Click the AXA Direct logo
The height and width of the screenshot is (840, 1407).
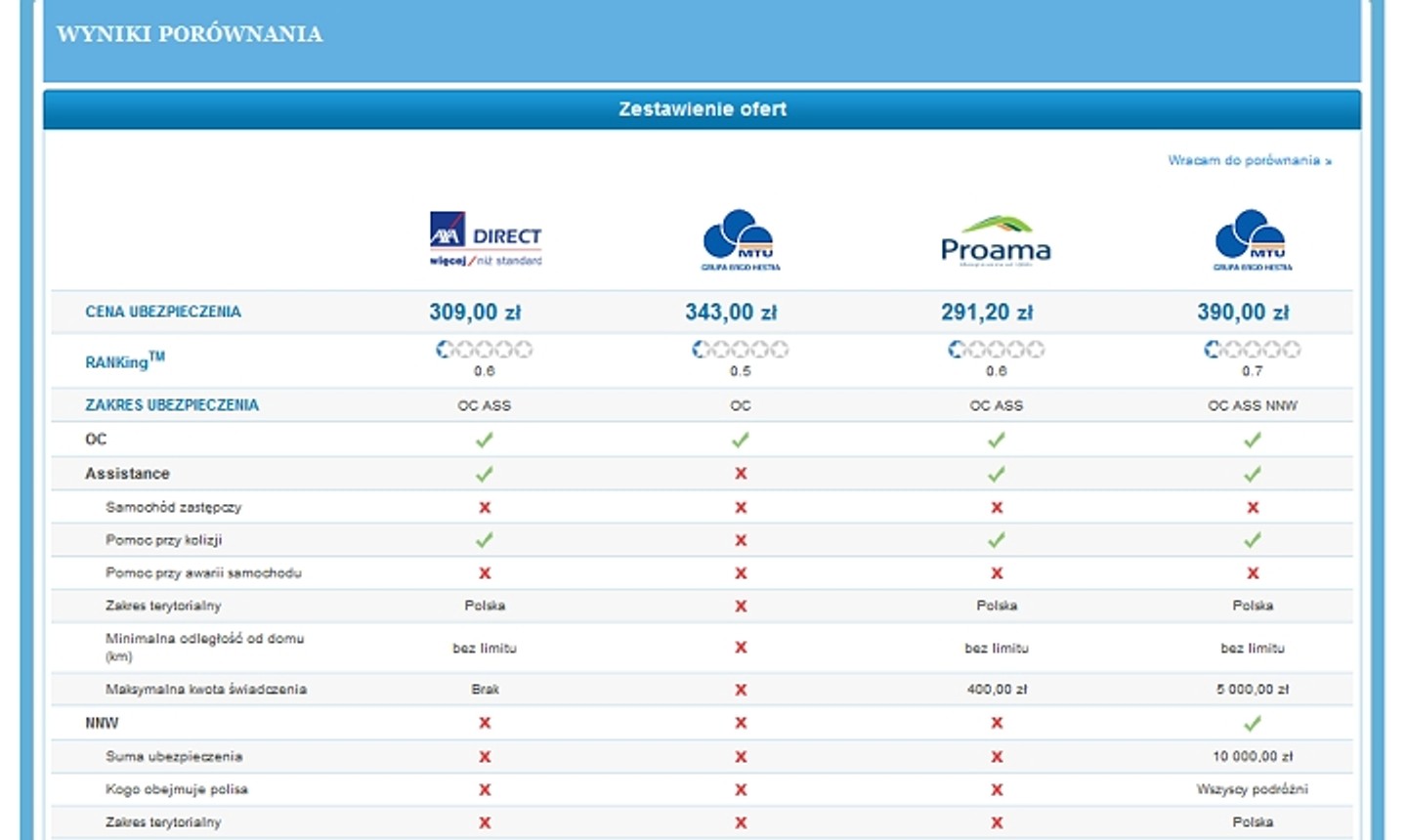[x=486, y=239]
